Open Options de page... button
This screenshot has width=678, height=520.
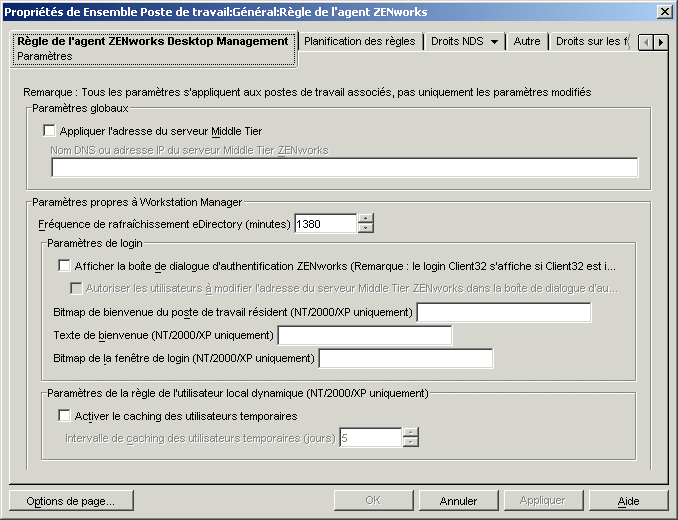point(71,501)
